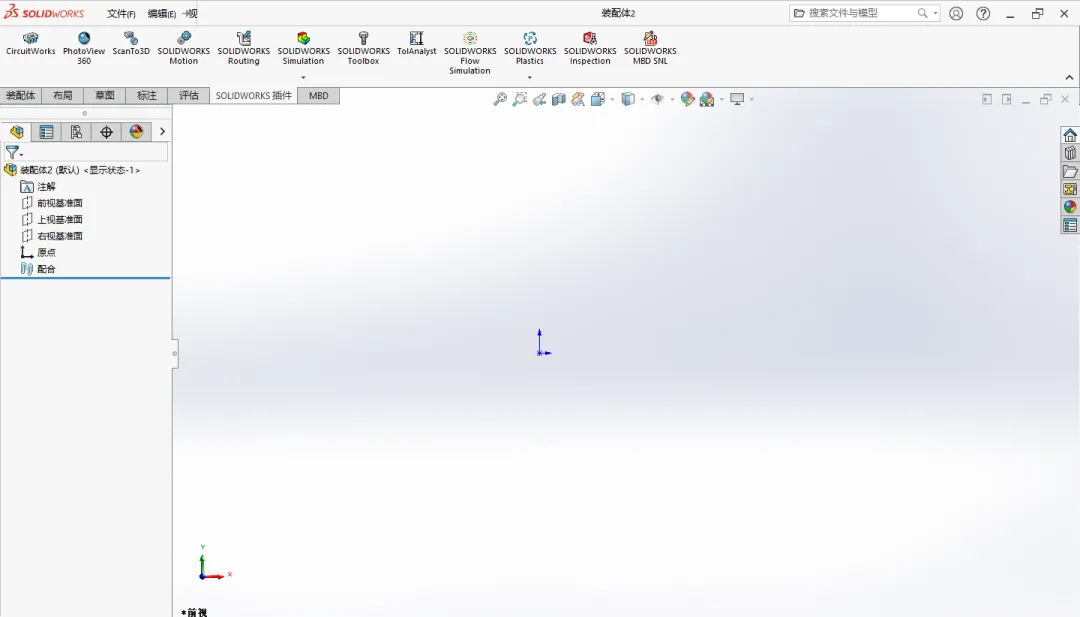Click the feature tree filter funnel icon
Screen dimensions: 1080x617
click(13, 152)
